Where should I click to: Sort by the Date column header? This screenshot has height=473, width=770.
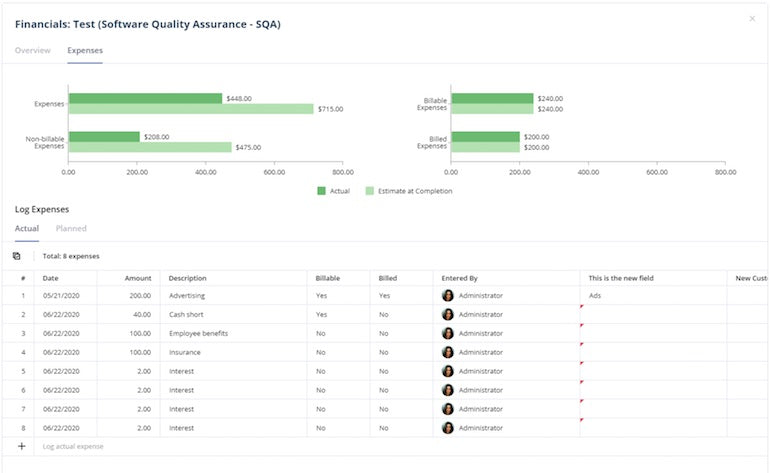[x=51, y=278]
